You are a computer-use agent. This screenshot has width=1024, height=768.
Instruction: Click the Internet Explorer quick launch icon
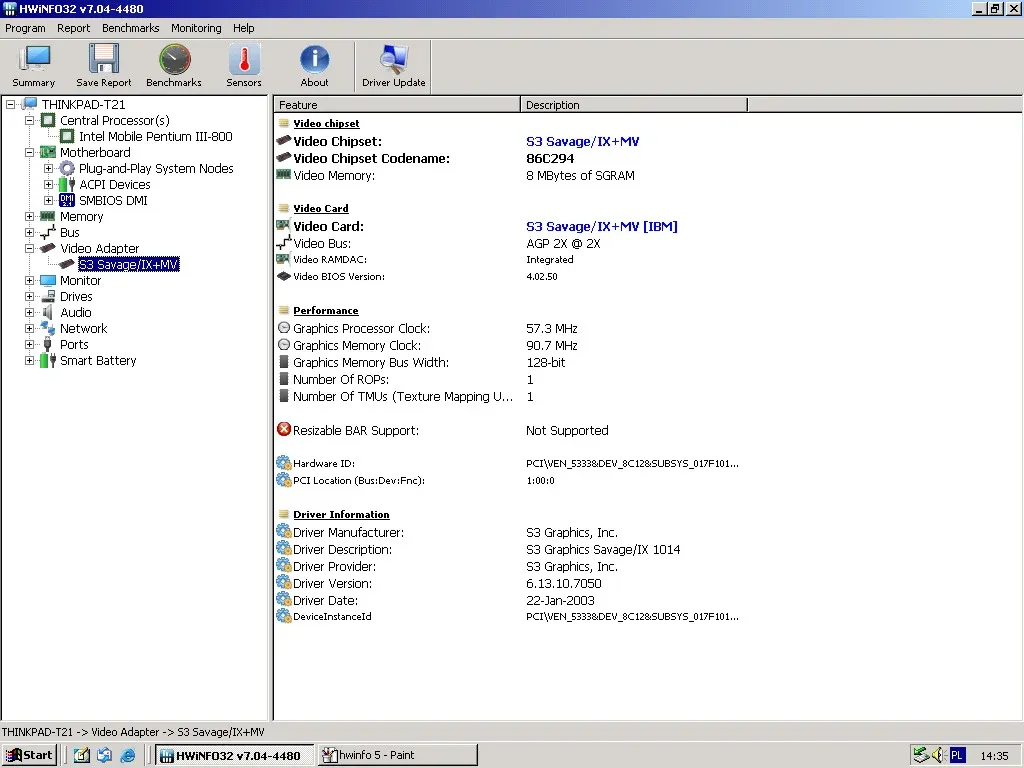[128, 755]
